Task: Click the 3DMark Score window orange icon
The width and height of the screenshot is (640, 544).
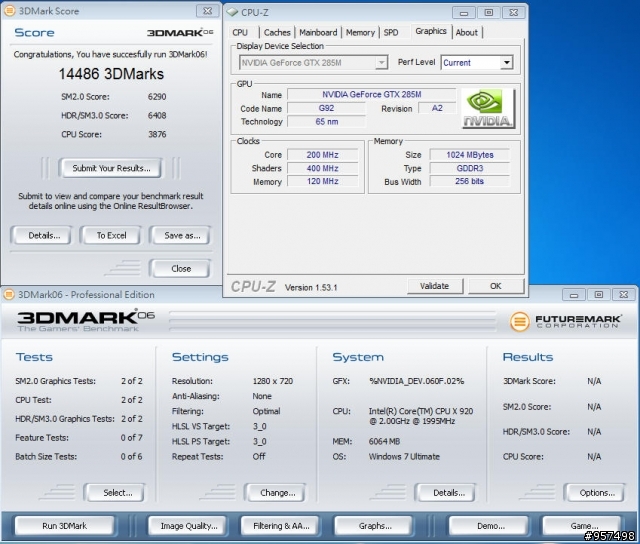Action: (10, 11)
